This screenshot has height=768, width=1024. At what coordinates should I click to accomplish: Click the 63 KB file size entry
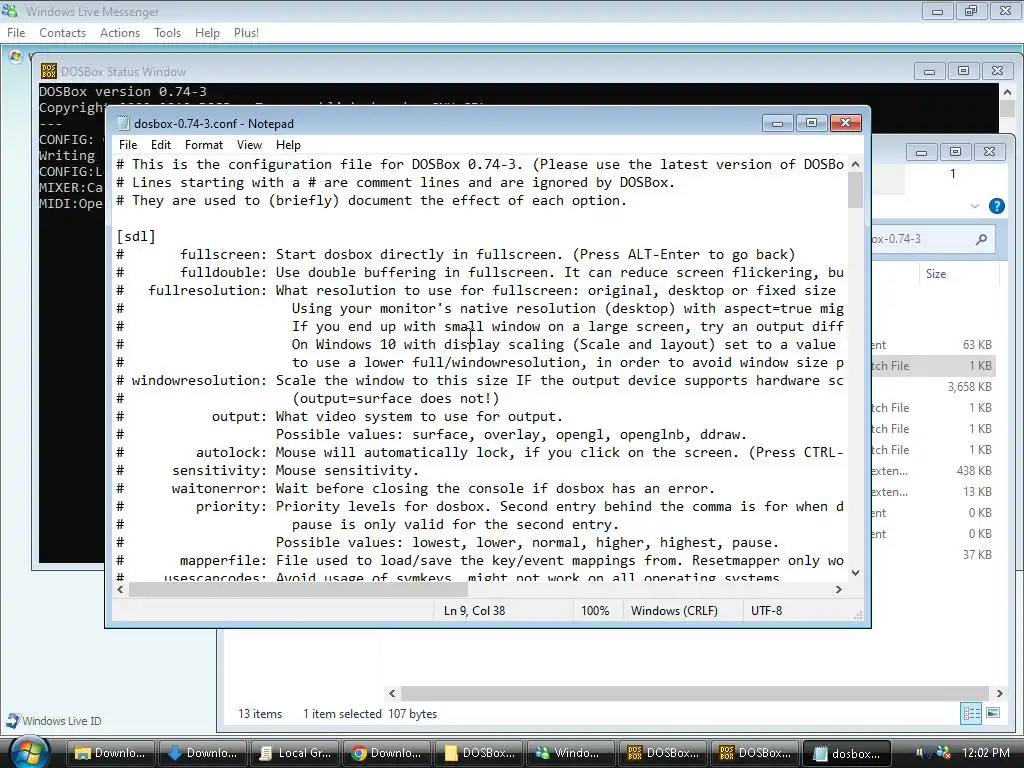[977, 344]
